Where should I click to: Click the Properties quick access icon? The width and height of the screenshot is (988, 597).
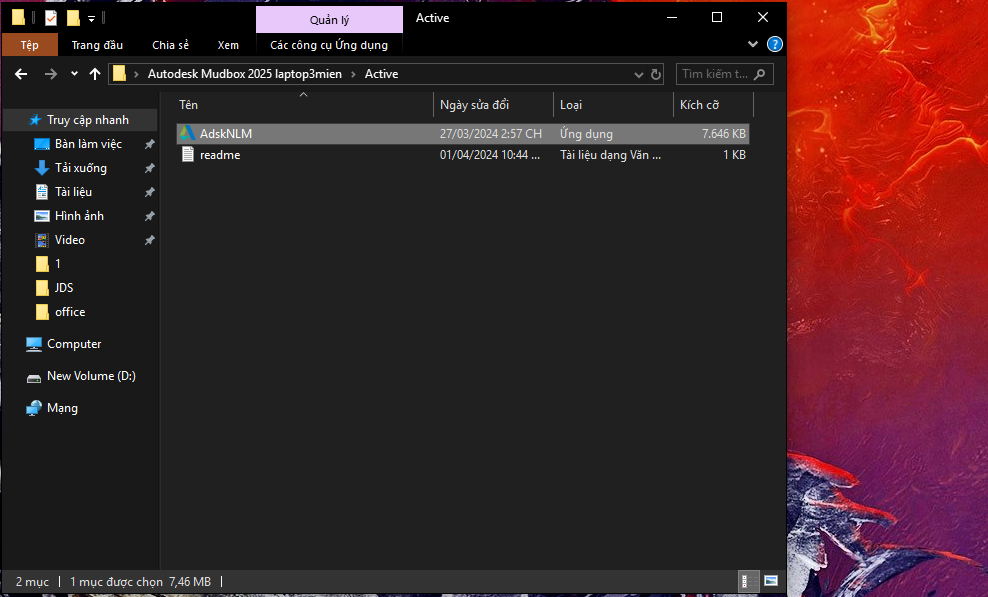(x=51, y=18)
